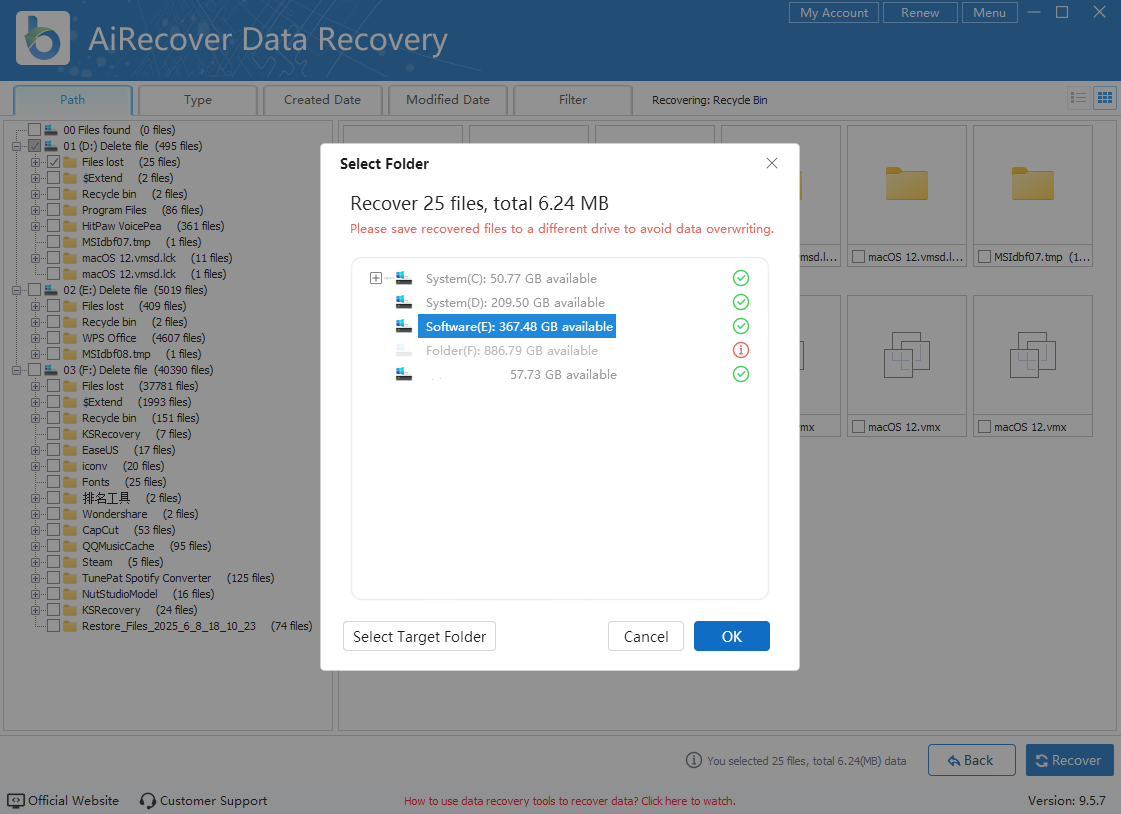The image size is (1121, 814).
Task: Click the red warning icon for Folder(F)
Action: click(741, 350)
